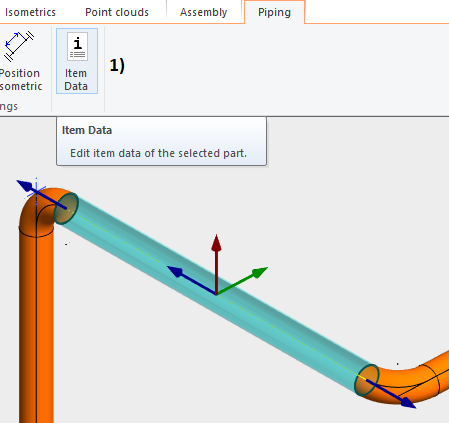Click the Item Data tooltip popup

tap(162, 141)
